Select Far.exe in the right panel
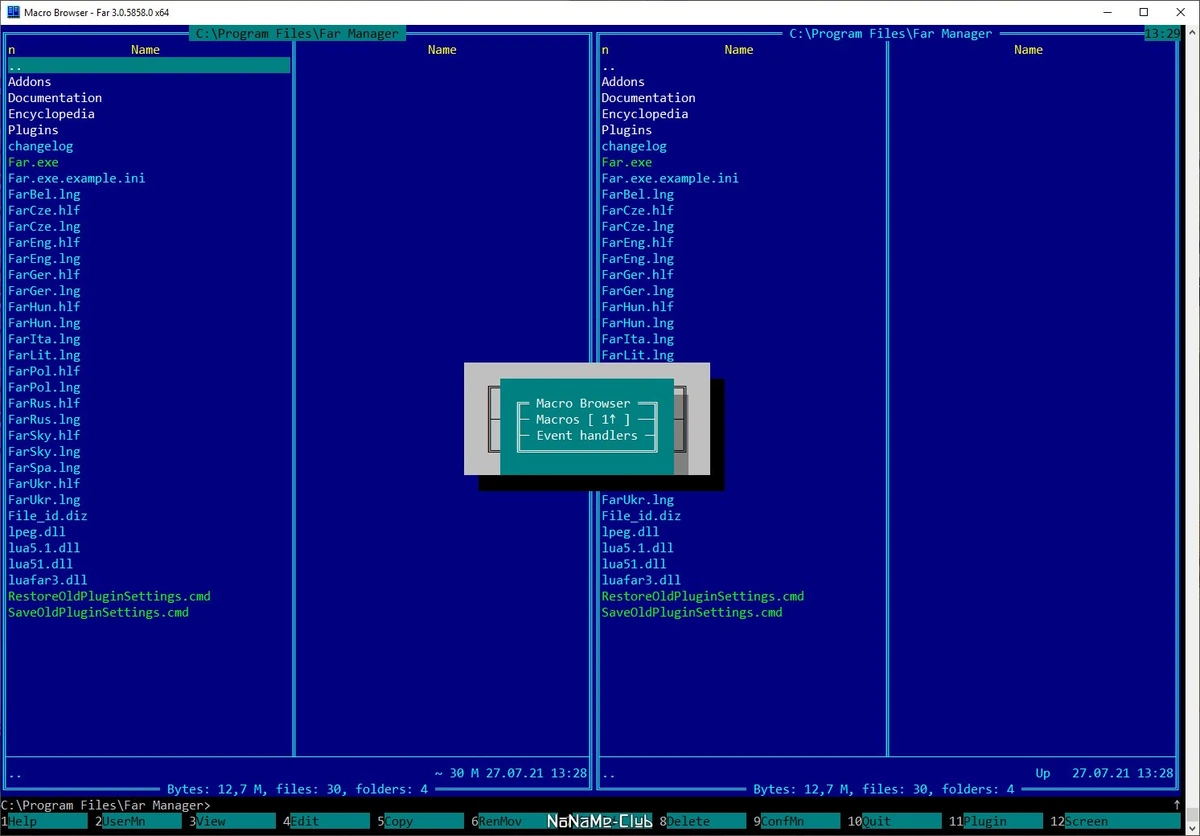This screenshot has width=1200, height=836. click(x=627, y=162)
